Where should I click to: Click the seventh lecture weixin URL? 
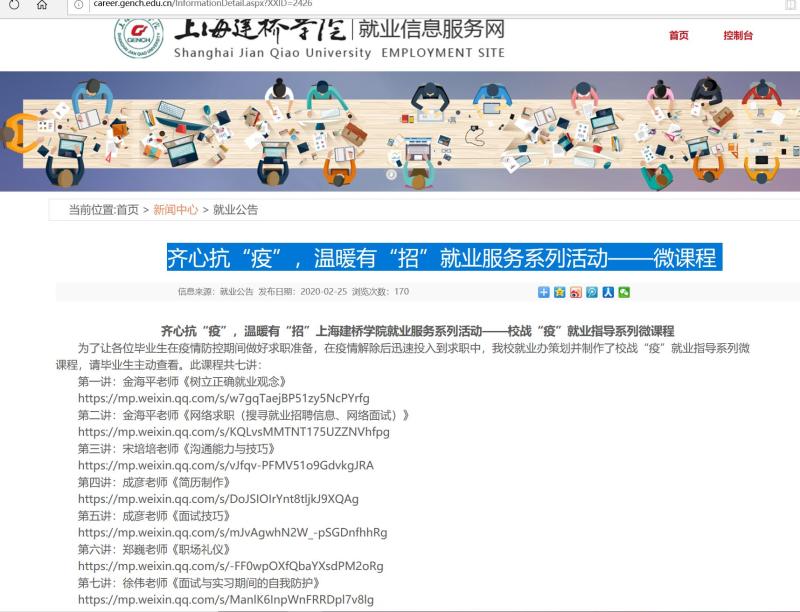[x=225, y=599]
